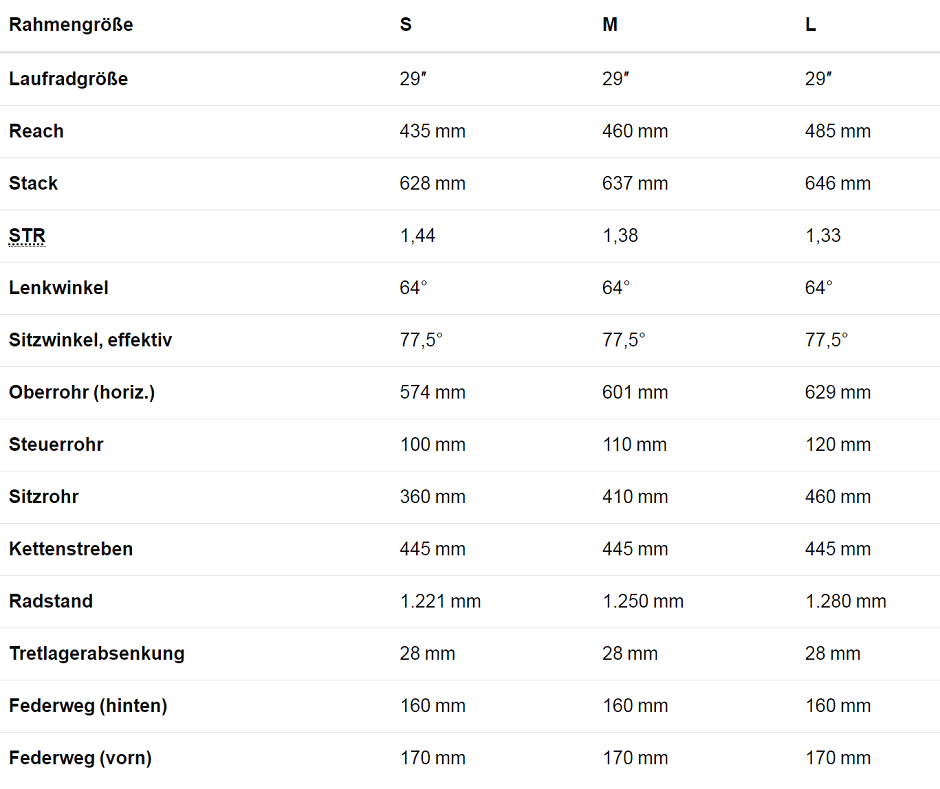This screenshot has height=789, width=940.
Task: Select the Rahmengröße header cell
Action: click(x=71, y=25)
